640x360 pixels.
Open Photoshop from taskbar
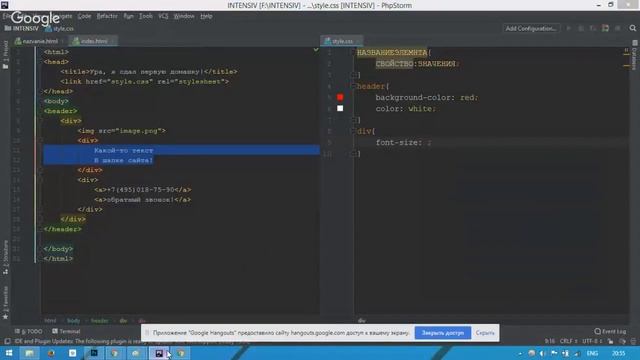[x=93, y=353]
